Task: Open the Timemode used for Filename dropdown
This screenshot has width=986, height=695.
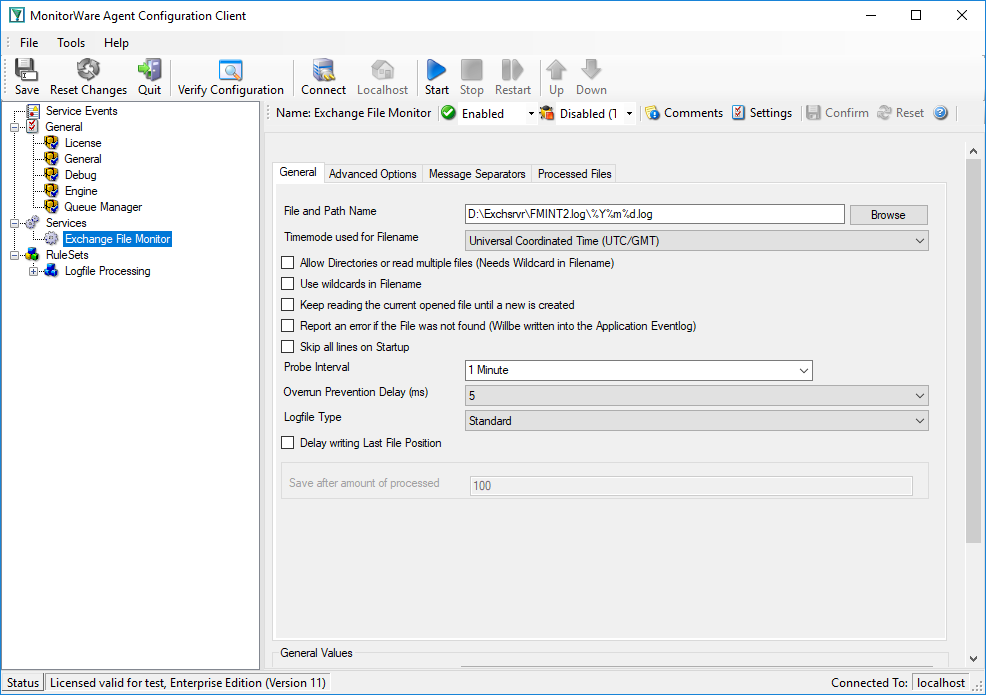Action: point(696,241)
